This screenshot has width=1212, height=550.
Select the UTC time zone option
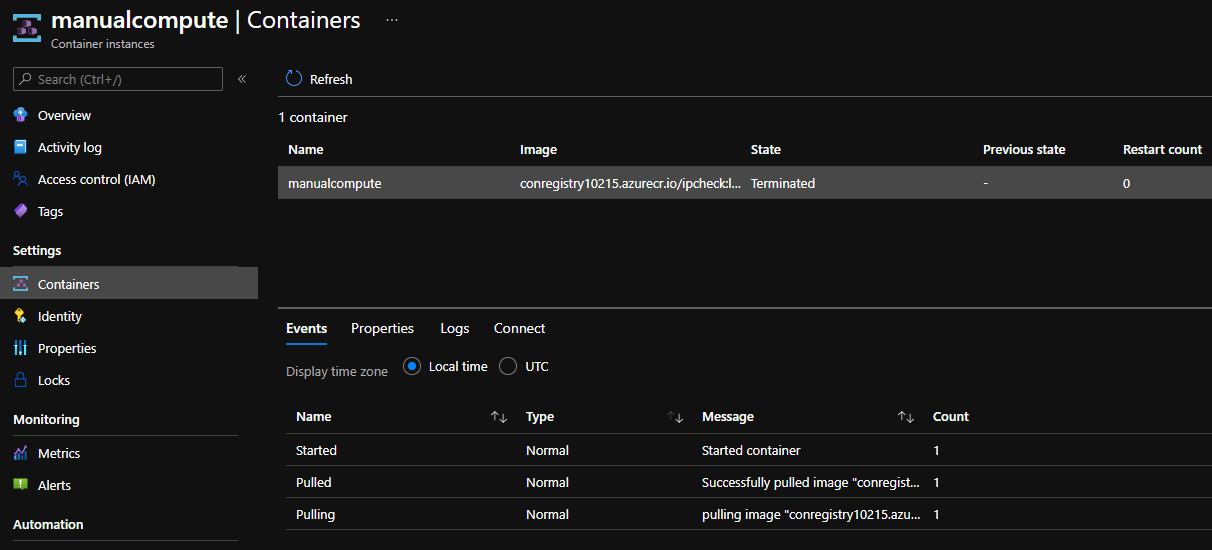(x=508, y=366)
